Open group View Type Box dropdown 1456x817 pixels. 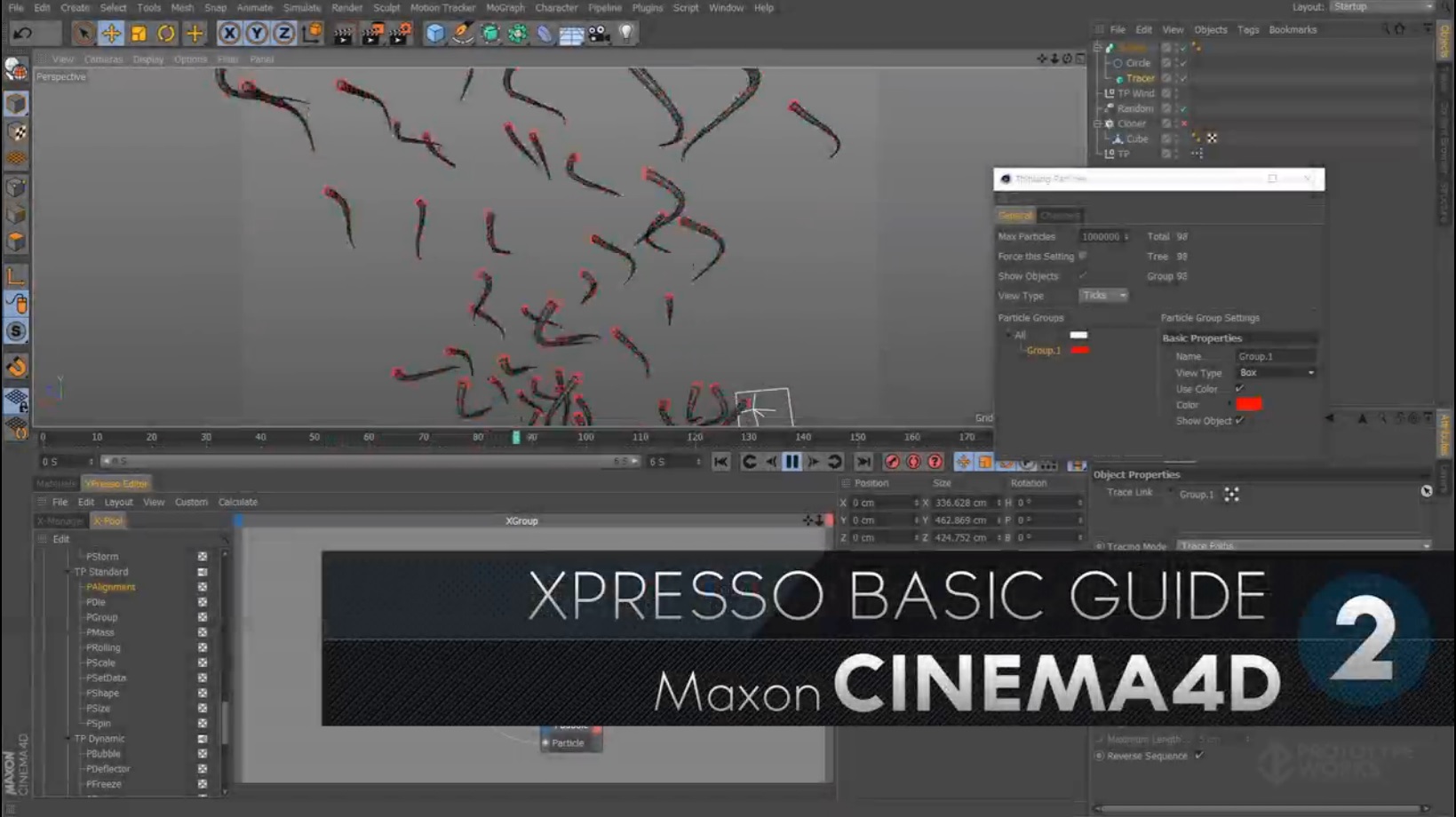pyautogui.click(x=1277, y=373)
